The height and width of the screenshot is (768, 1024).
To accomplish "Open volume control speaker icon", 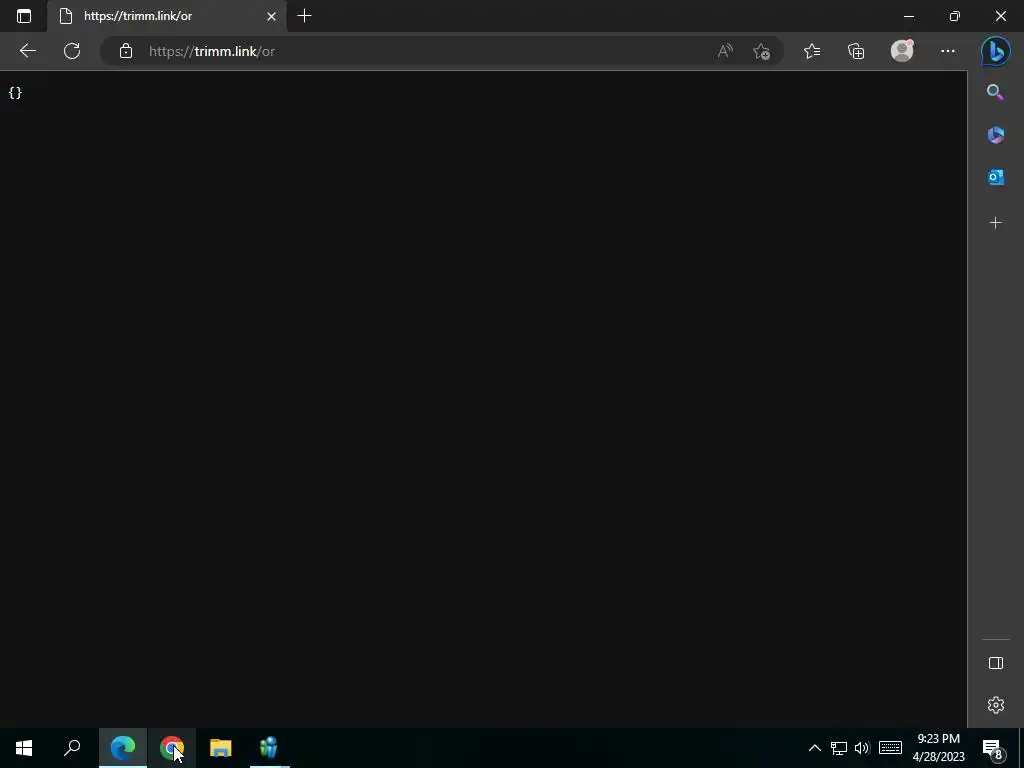I will 862,748.
